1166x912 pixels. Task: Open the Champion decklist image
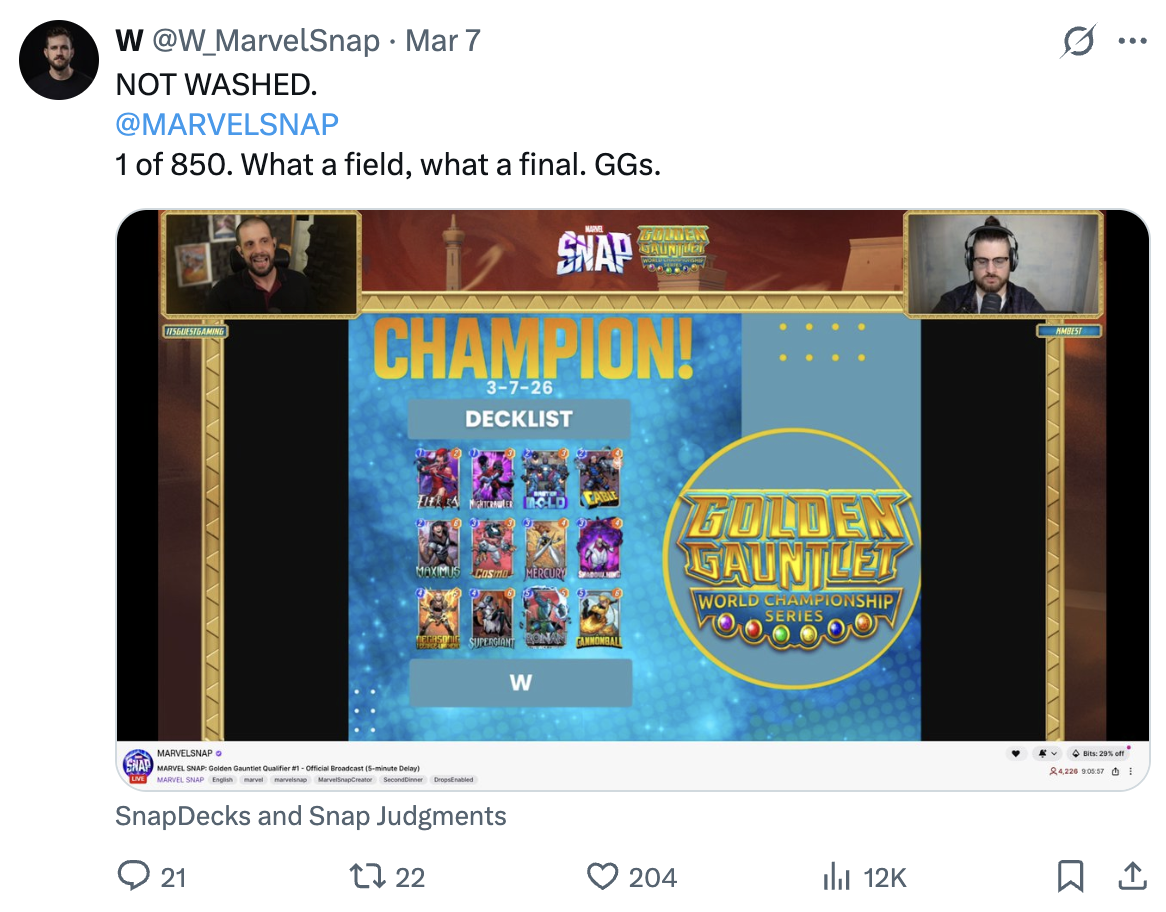[633, 499]
